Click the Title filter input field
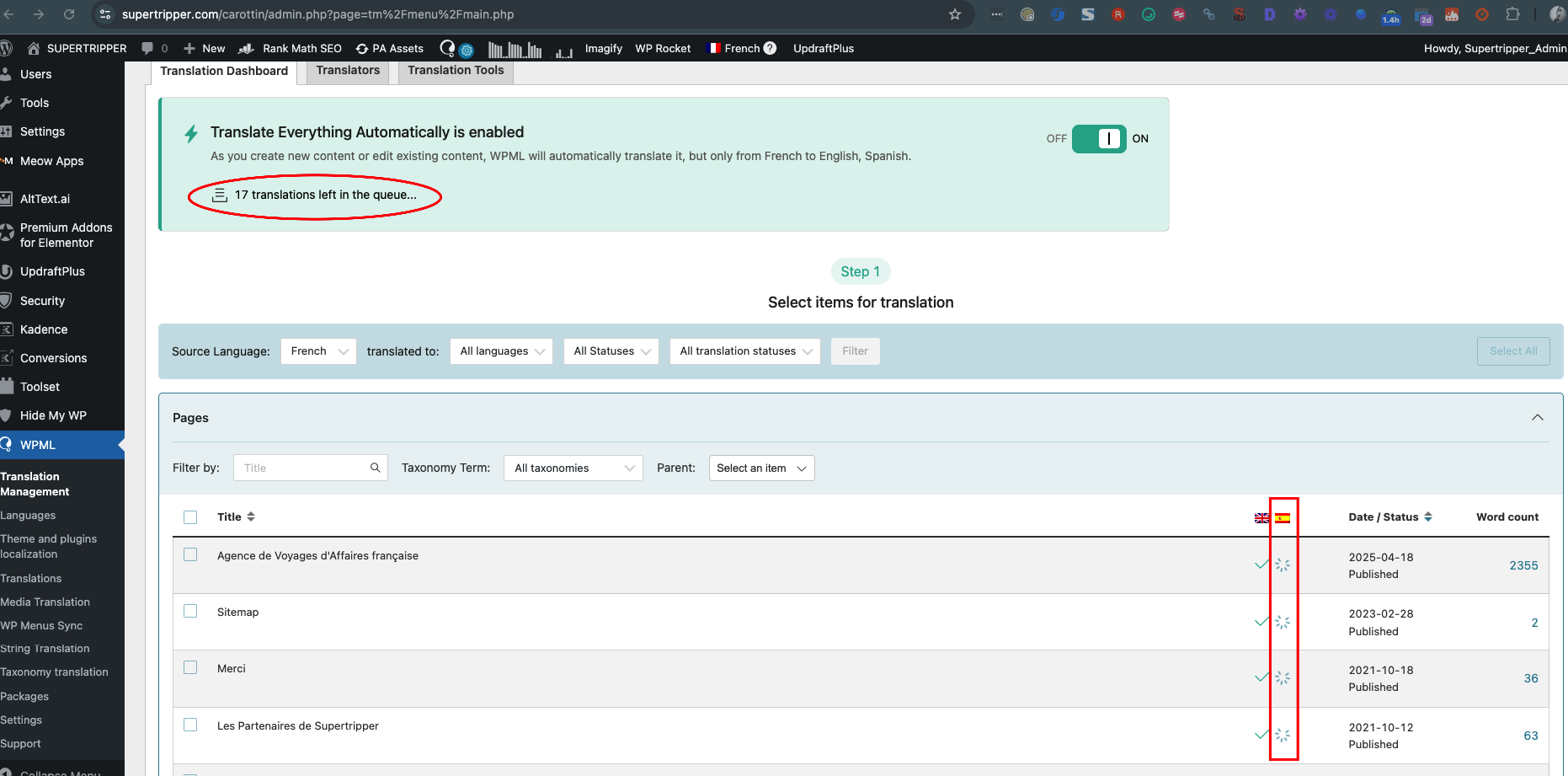The image size is (1568, 776). point(303,468)
